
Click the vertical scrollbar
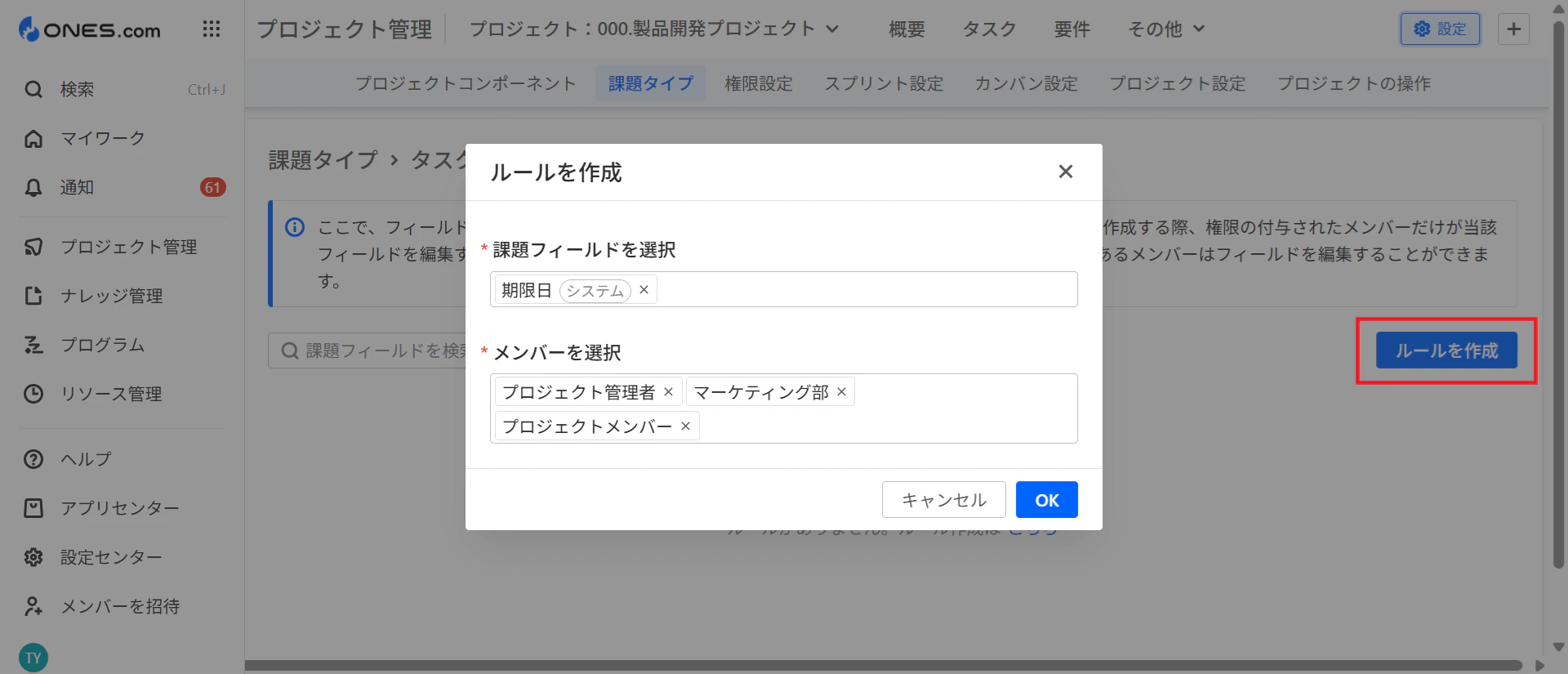pos(1558,294)
